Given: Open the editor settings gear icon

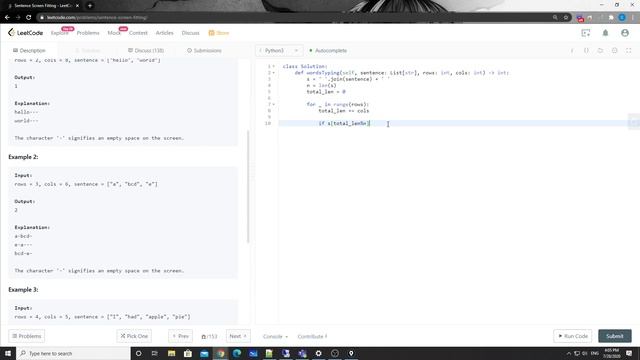Looking at the screenshot, I should click(x=614, y=51).
